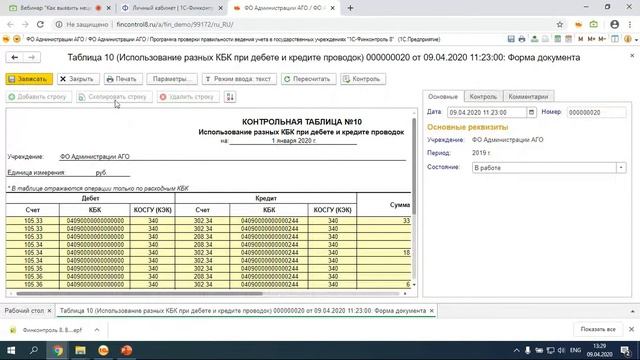This screenshot has width=640, height=360.
Task: Switch to Личный кабинет browser tab
Action: point(172,8)
